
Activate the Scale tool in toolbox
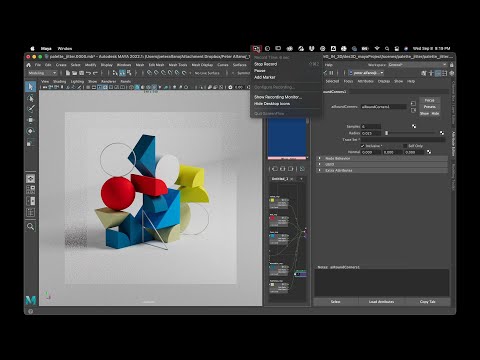point(30,143)
